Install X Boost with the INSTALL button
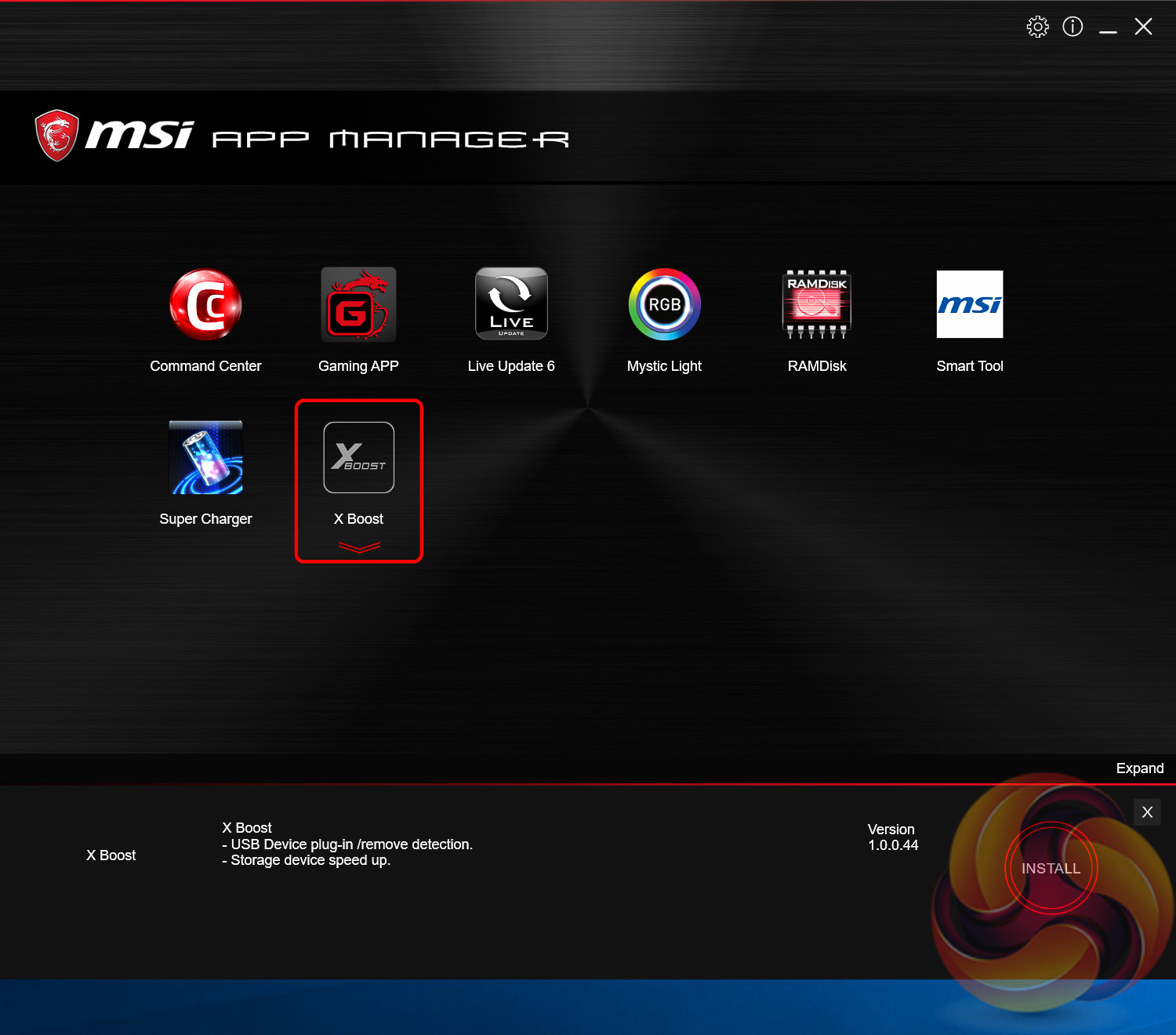 (x=1051, y=868)
